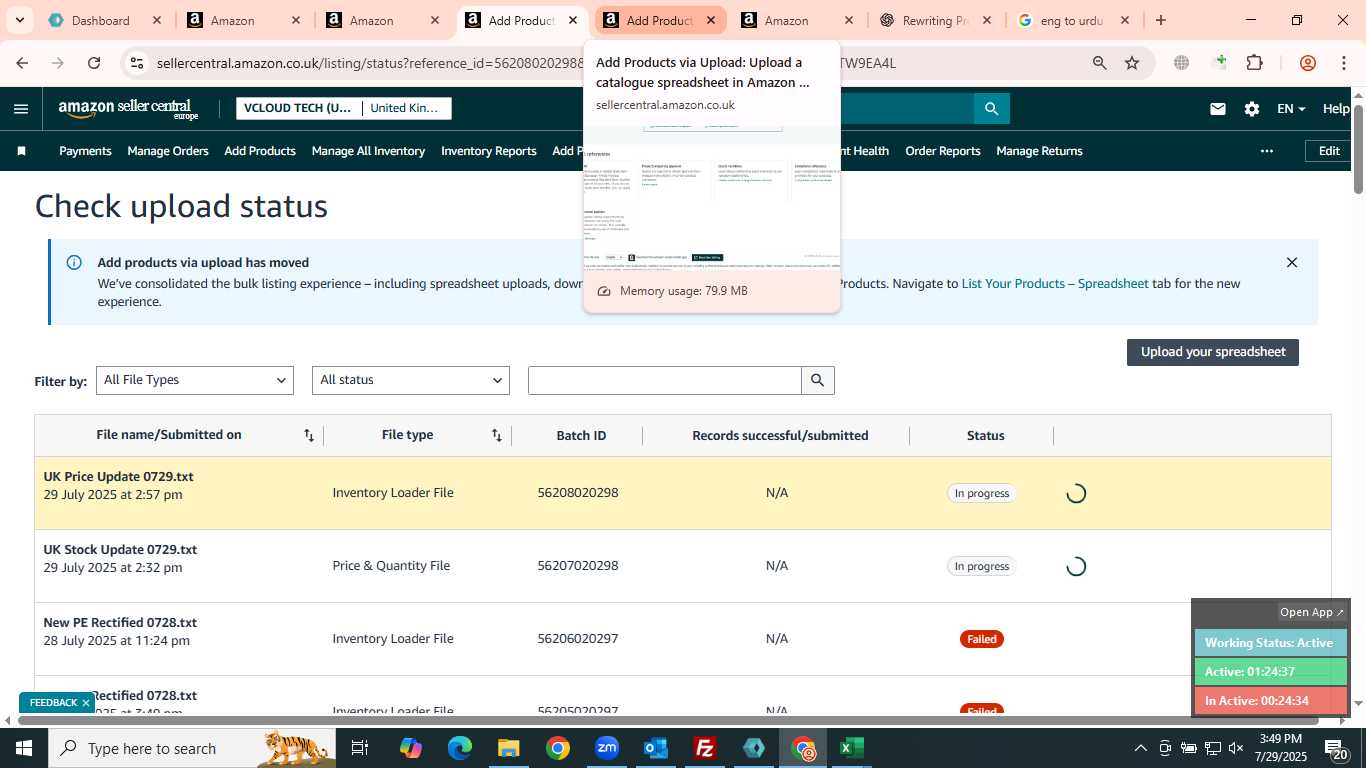1366x768 pixels.
Task: Click the bookmark icon left of Payments
Action: [x=21, y=151]
